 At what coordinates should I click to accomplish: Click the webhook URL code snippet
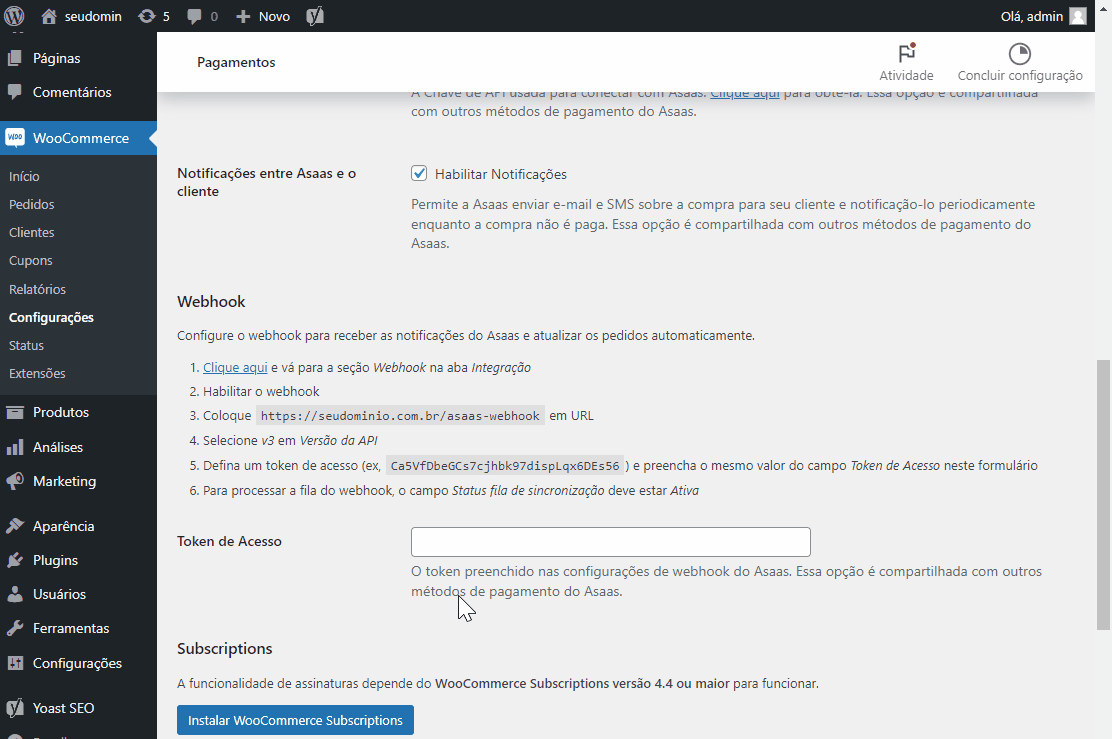point(400,416)
